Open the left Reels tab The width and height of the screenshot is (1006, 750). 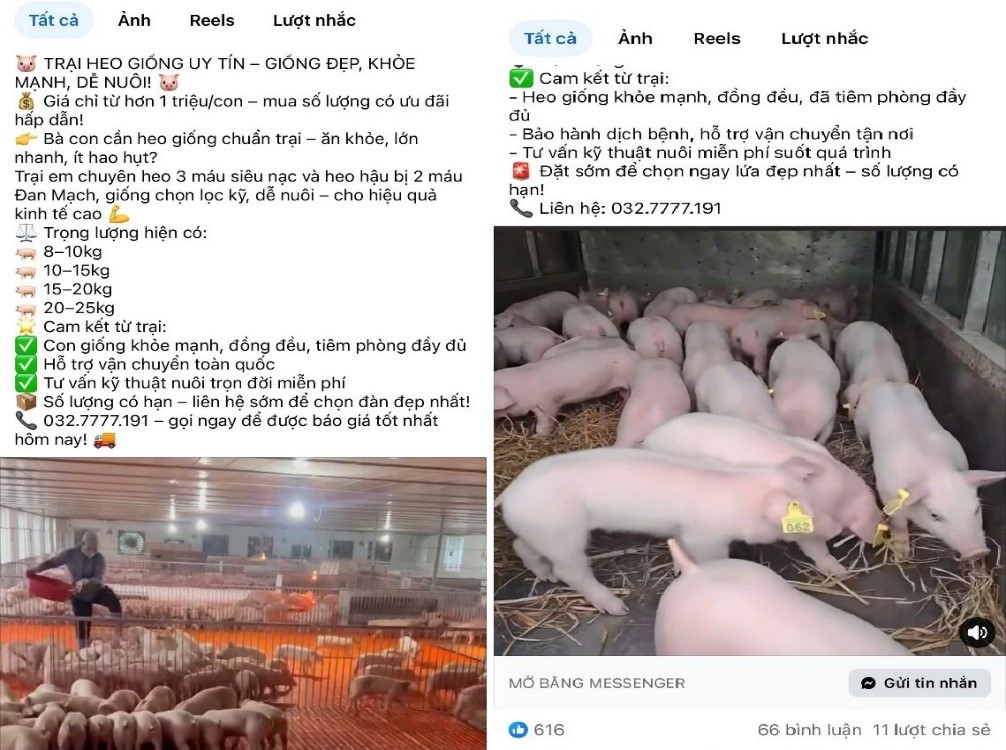(x=212, y=21)
